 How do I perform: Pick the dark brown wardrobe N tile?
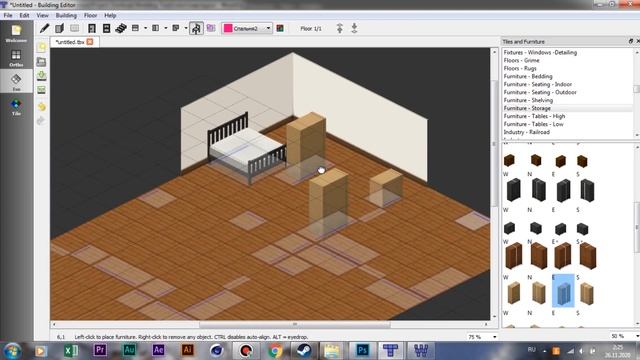click(539, 256)
